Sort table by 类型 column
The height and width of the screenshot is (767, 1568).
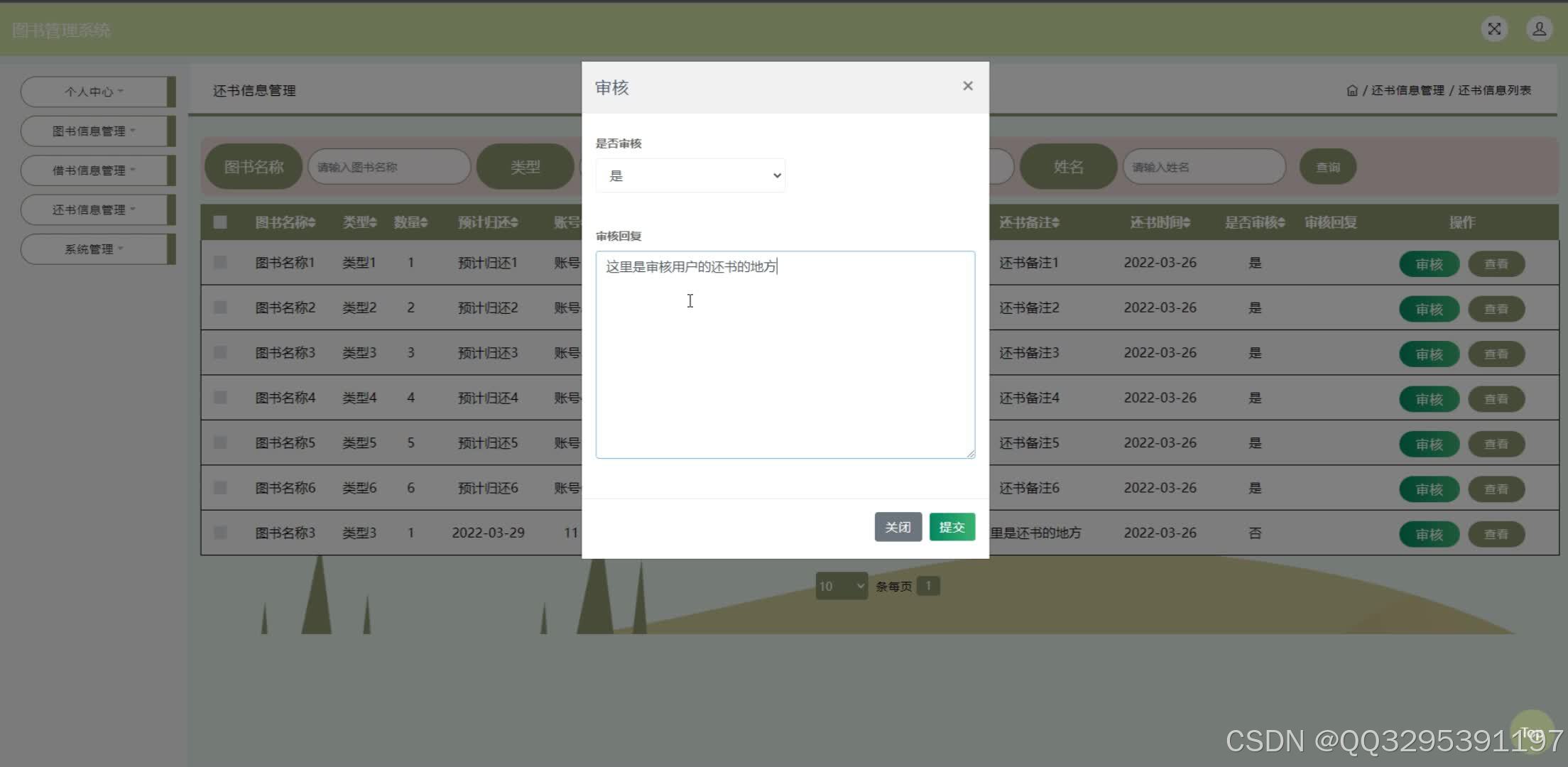359,222
